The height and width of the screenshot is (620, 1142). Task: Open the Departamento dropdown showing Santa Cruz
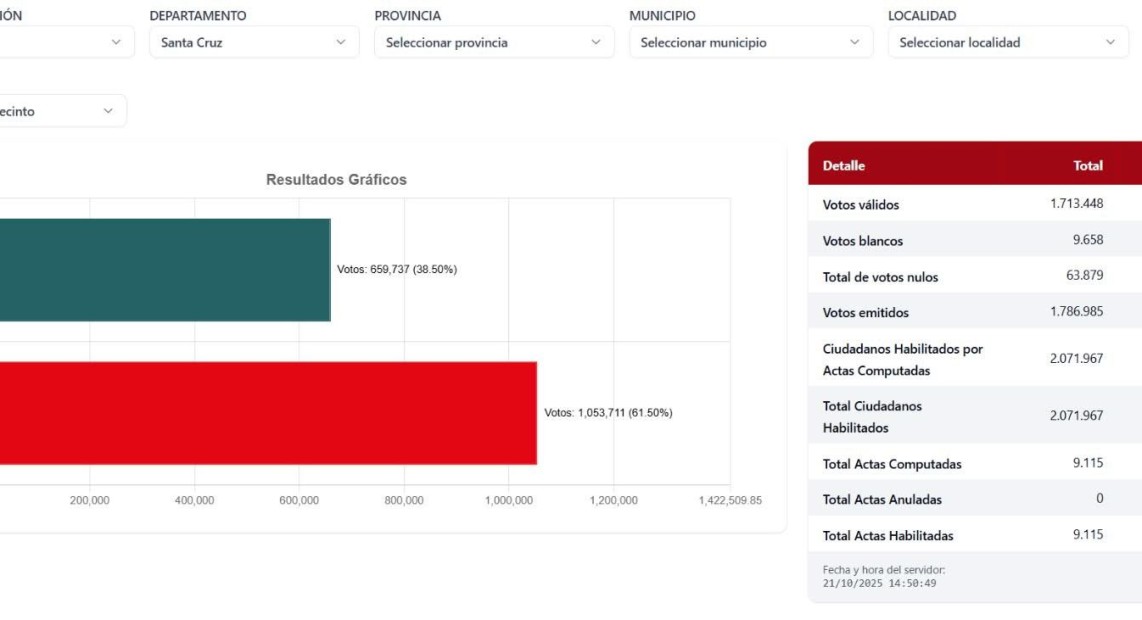click(253, 43)
